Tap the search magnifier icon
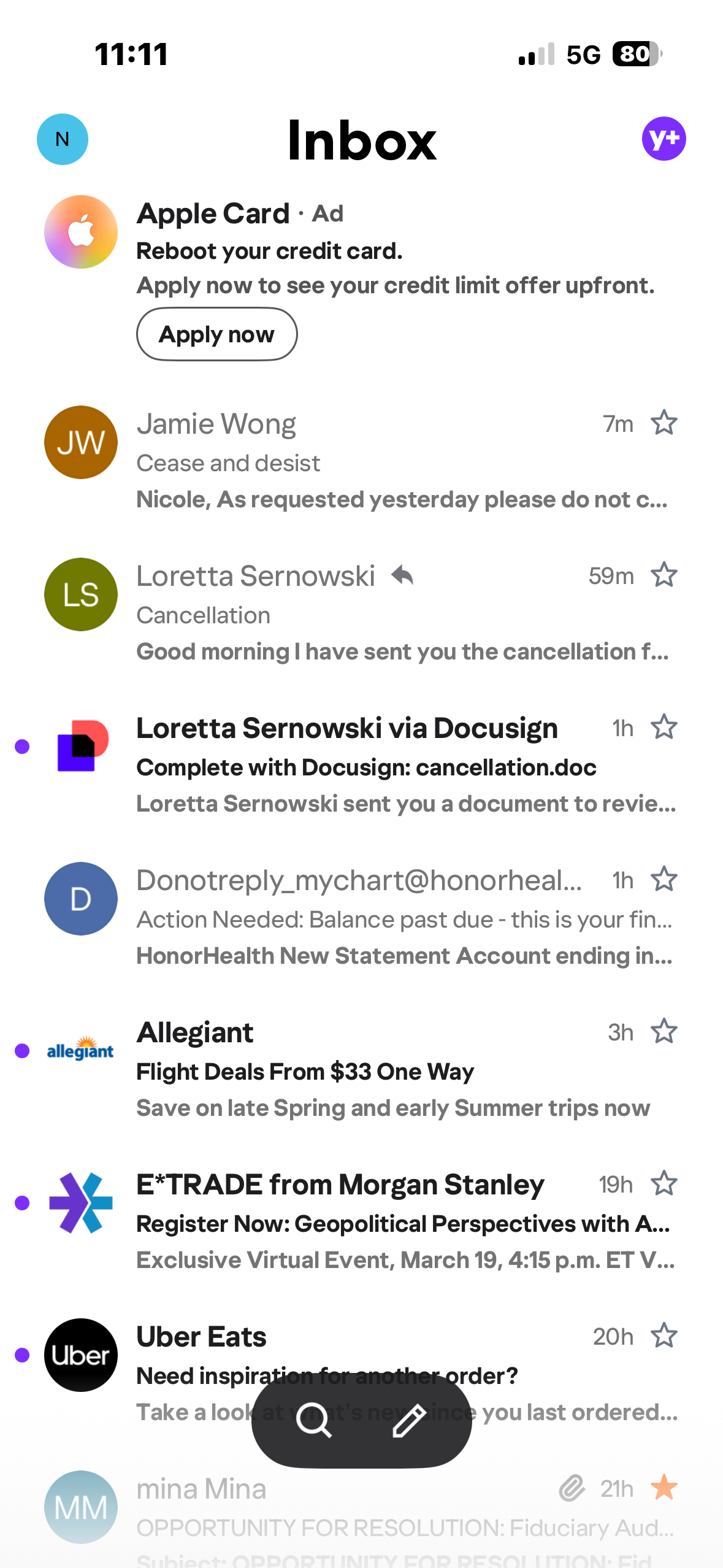 pos(313,1420)
